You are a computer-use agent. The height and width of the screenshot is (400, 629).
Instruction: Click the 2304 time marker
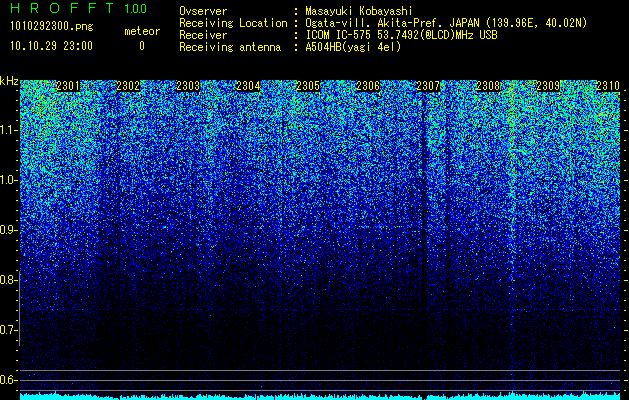click(x=248, y=86)
